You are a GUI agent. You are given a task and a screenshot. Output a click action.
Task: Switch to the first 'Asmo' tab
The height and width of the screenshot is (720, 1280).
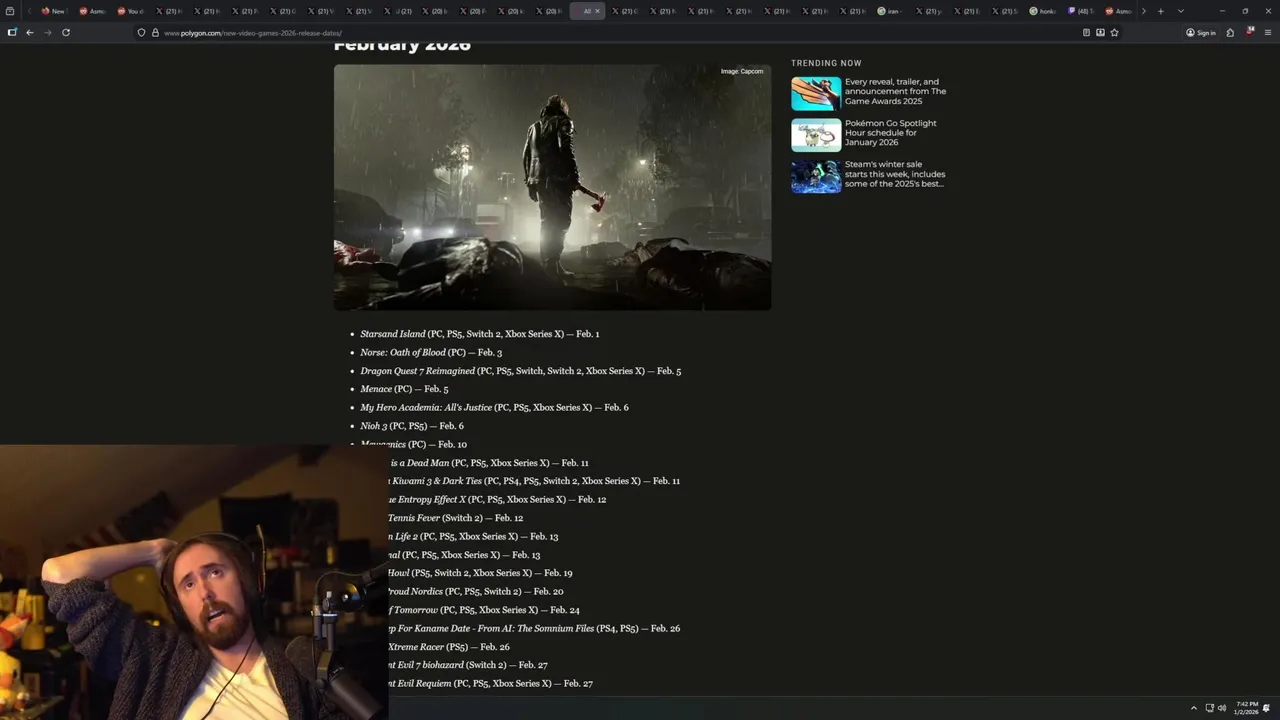coord(91,11)
